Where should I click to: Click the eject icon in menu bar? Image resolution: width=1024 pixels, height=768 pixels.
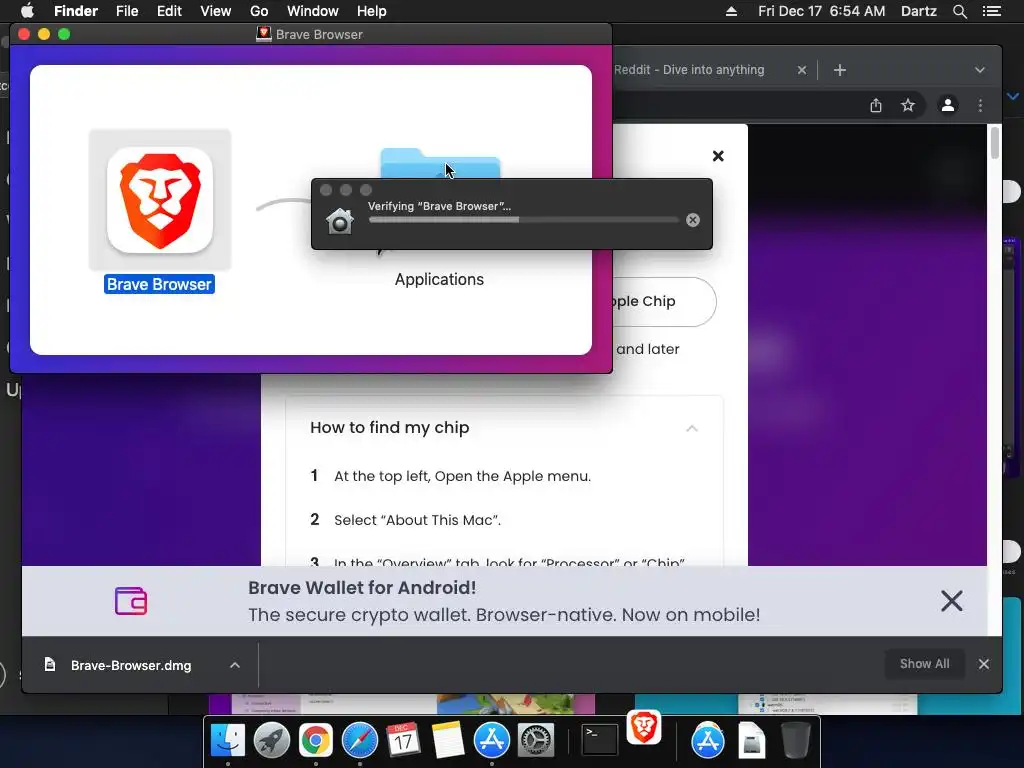tap(731, 11)
